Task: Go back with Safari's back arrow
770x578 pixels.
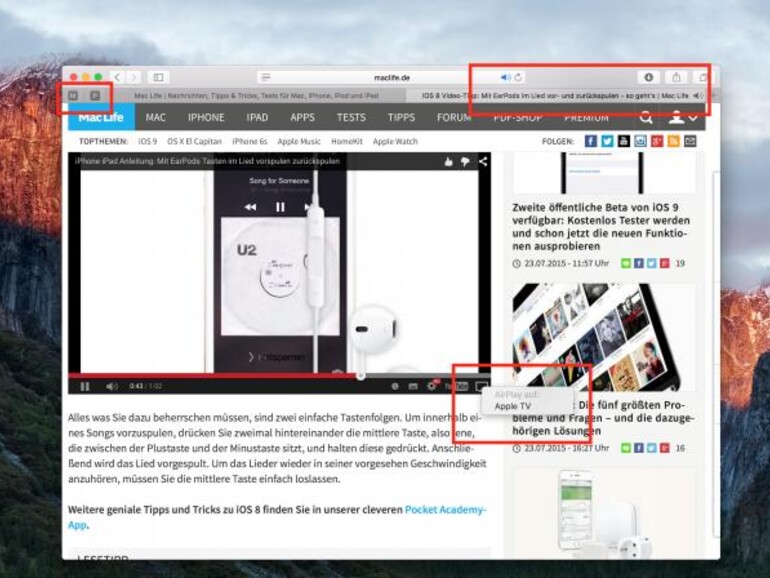Action: pos(117,77)
